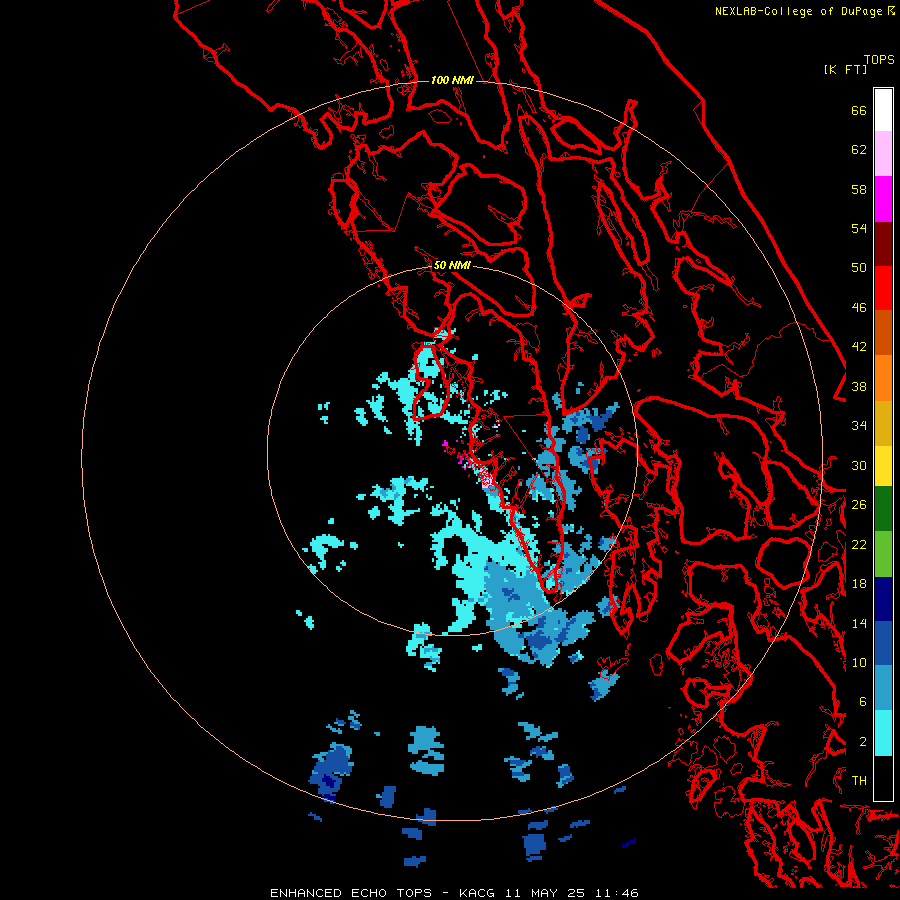
Task: Pick the black TH threshold swatch
Action: [x=883, y=778]
